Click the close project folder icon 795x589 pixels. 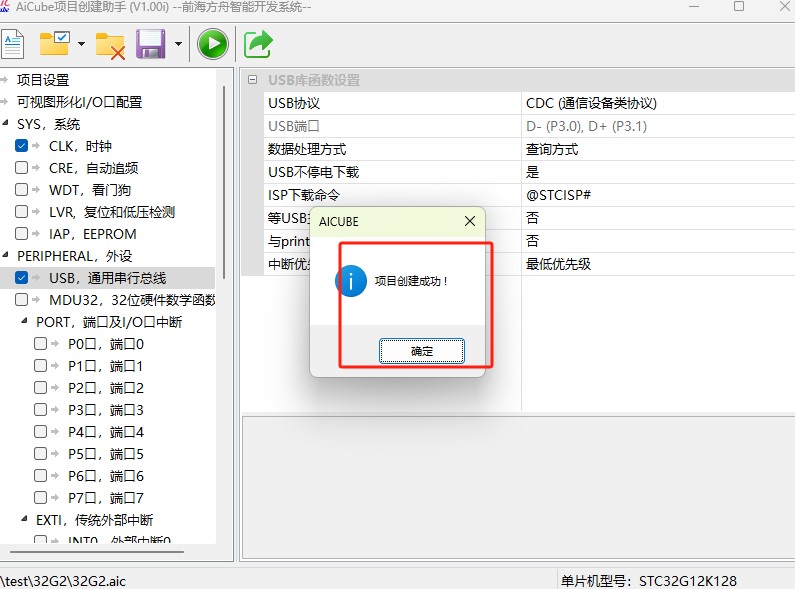coord(110,46)
